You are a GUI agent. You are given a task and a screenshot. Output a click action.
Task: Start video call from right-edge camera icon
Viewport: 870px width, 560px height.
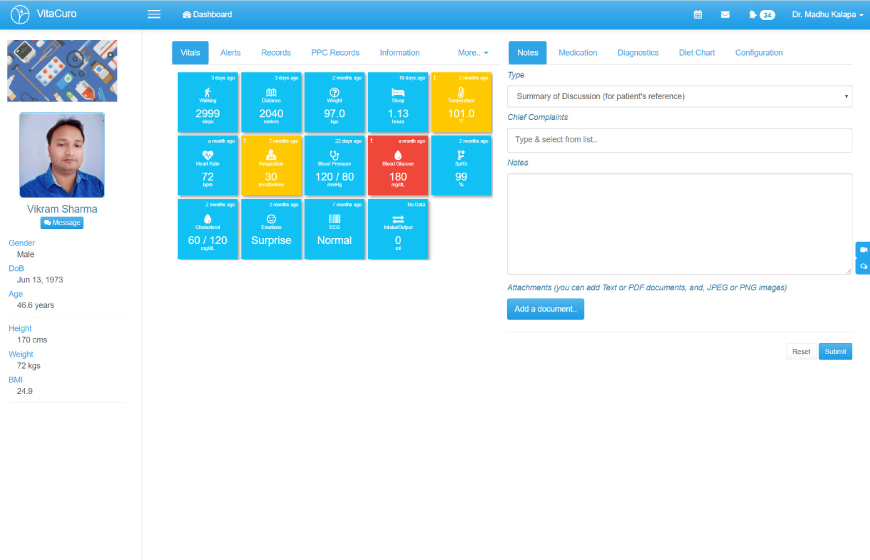[x=863, y=249]
